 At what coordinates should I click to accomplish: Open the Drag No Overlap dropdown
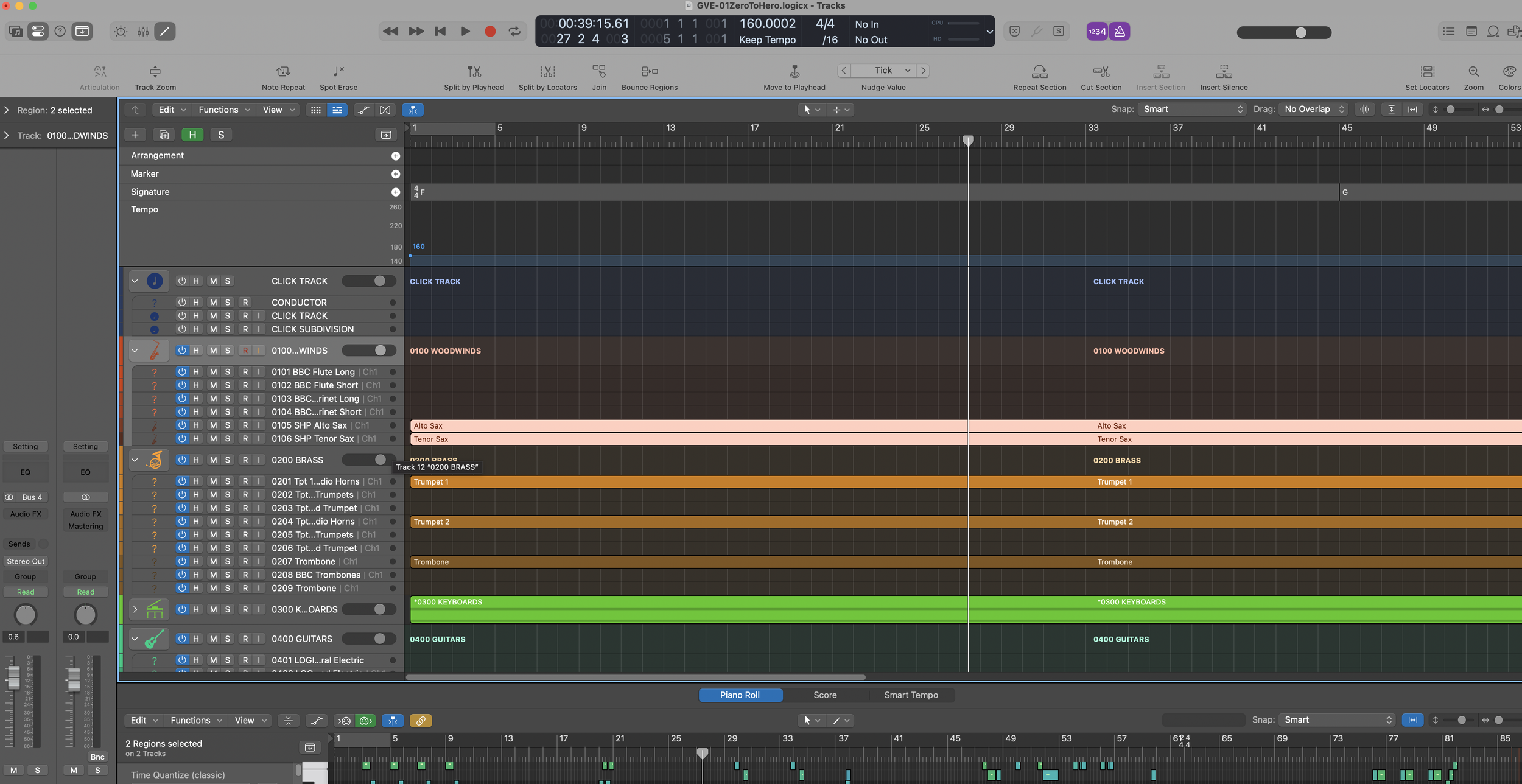[1314, 110]
